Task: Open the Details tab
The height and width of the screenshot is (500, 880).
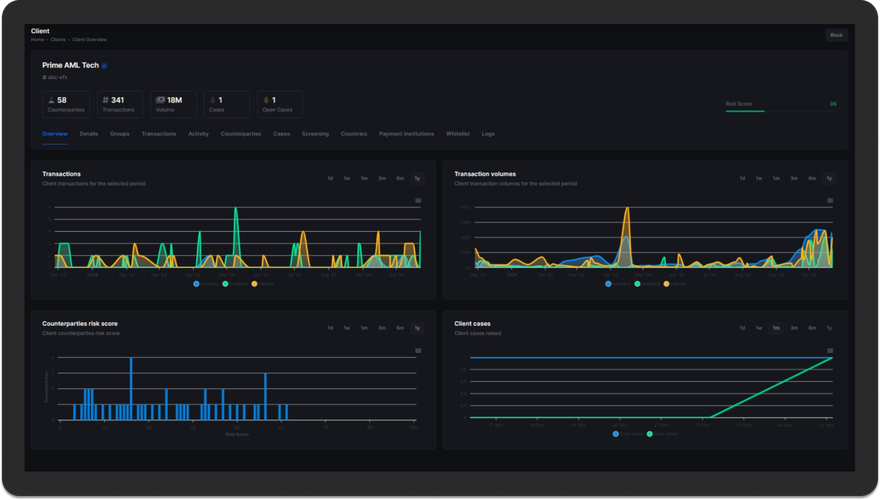Action: pyautogui.click(x=89, y=134)
